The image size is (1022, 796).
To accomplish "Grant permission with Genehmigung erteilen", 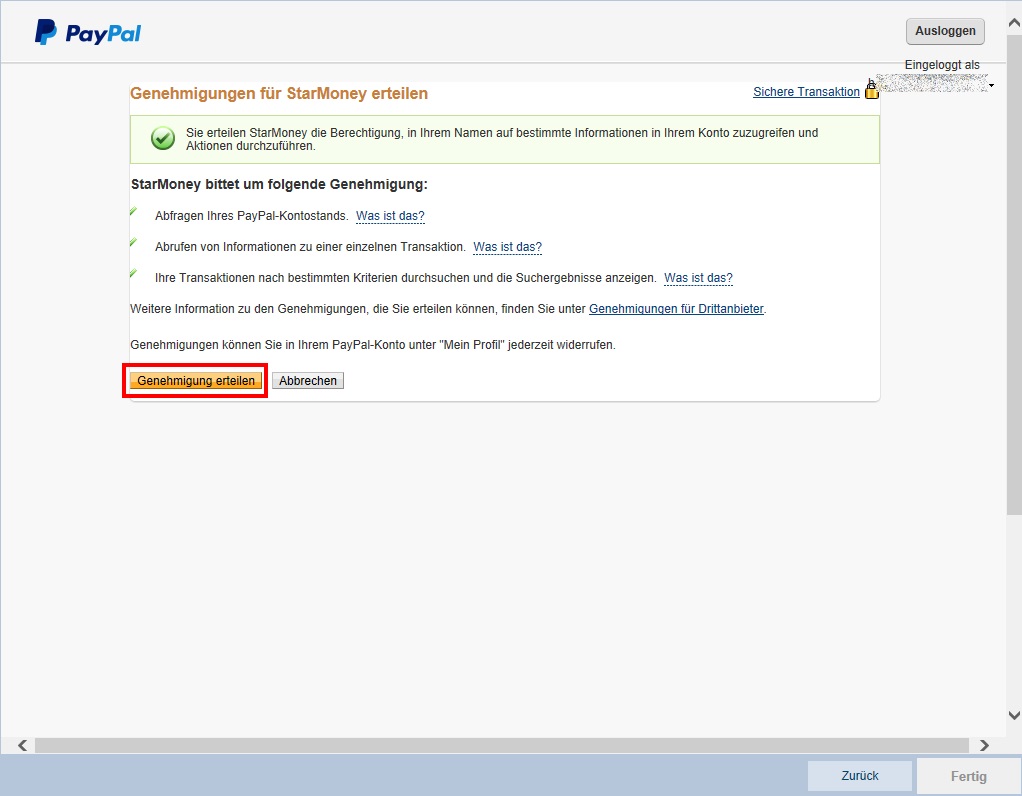I will [196, 381].
